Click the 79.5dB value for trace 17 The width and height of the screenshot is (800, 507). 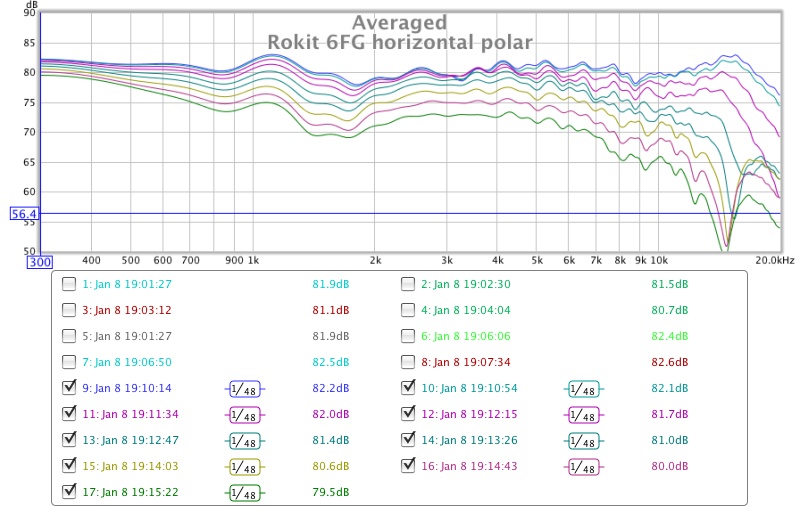point(331,492)
